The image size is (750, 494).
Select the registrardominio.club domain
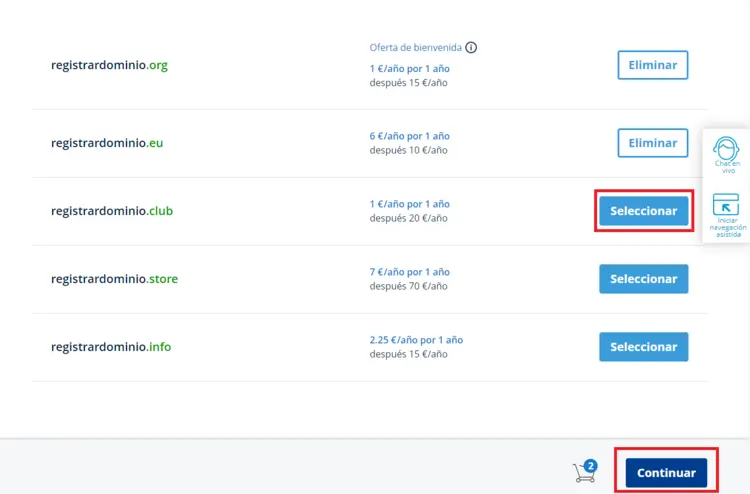(x=643, y=211)
